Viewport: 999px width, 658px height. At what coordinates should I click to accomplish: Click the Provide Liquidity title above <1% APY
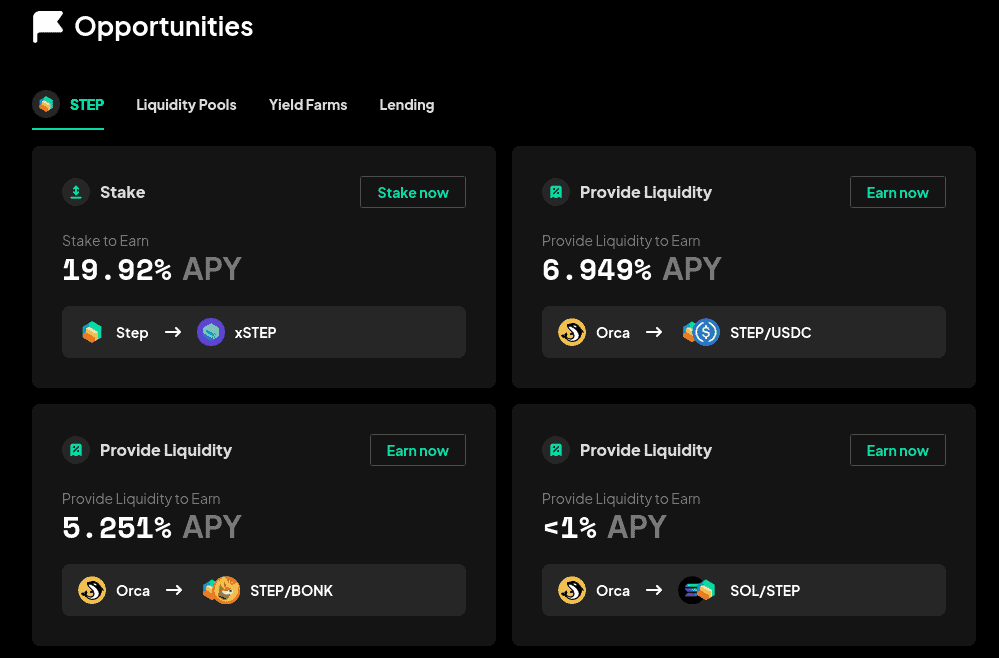(645, 450)
